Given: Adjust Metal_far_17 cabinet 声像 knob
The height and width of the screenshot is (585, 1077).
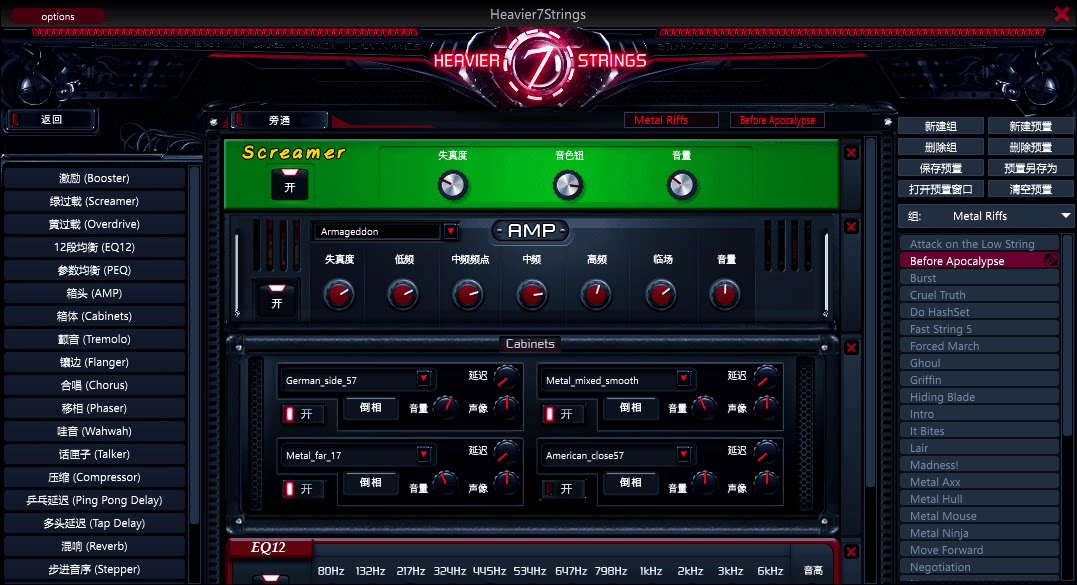Looking at the screenshot, I should pos(506,482).
